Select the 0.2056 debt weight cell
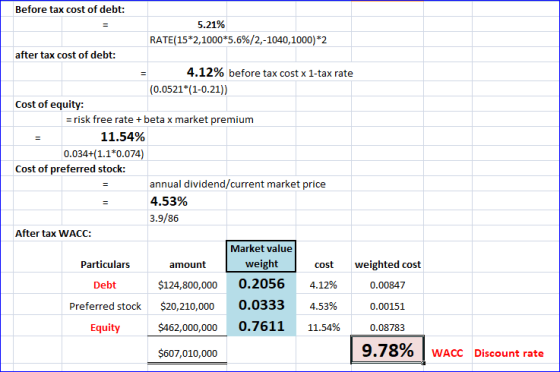The image size is (560, 372). 261,284
